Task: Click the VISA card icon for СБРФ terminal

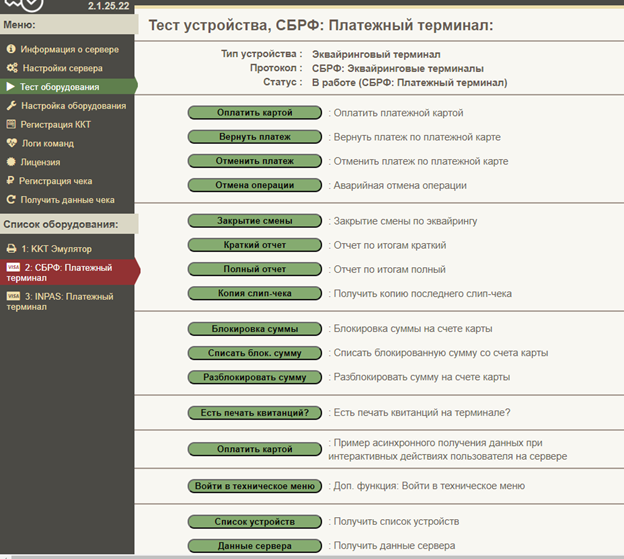Action: 13,267
